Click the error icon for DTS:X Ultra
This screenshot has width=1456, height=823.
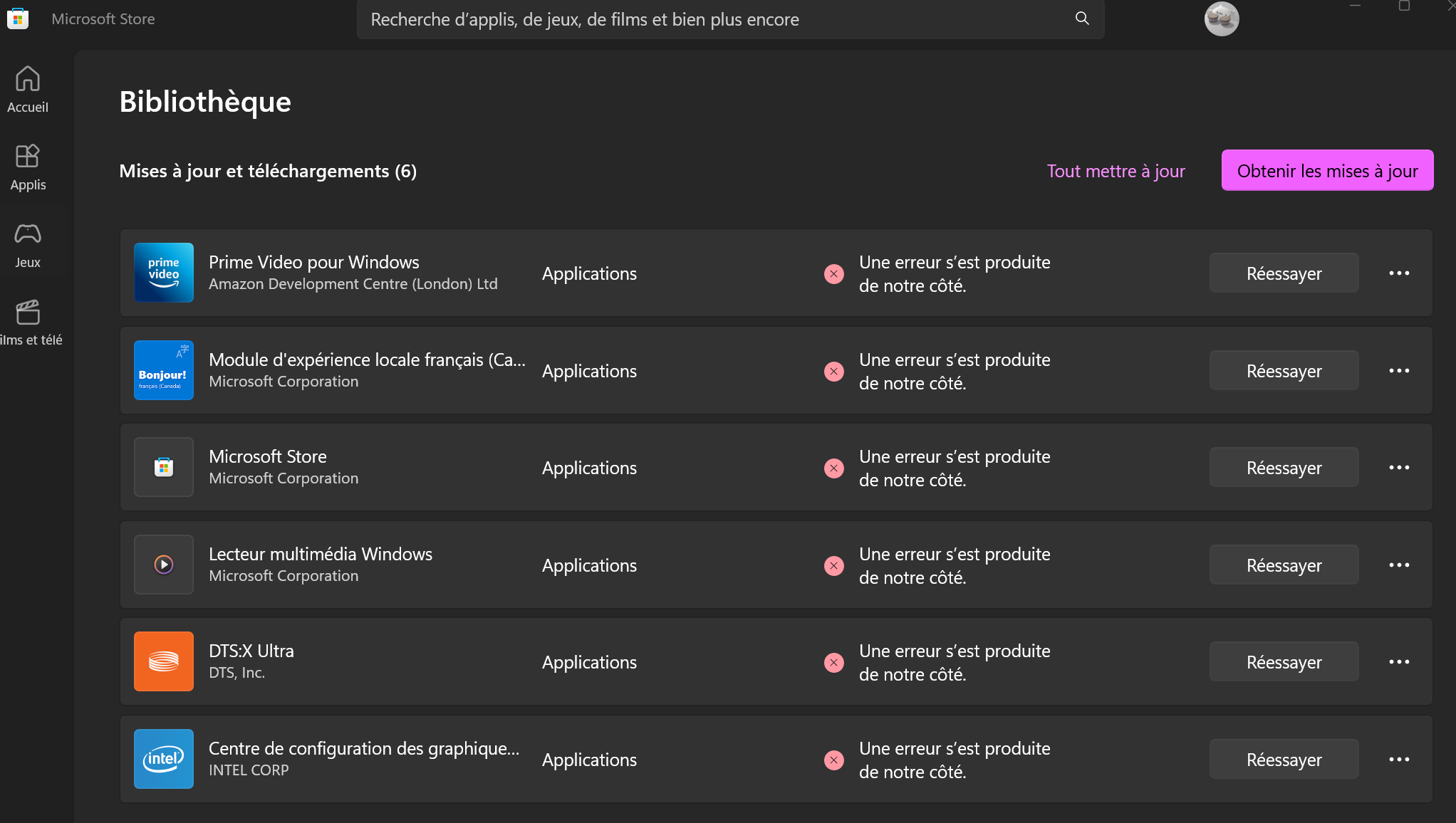(x=834, y=663)
